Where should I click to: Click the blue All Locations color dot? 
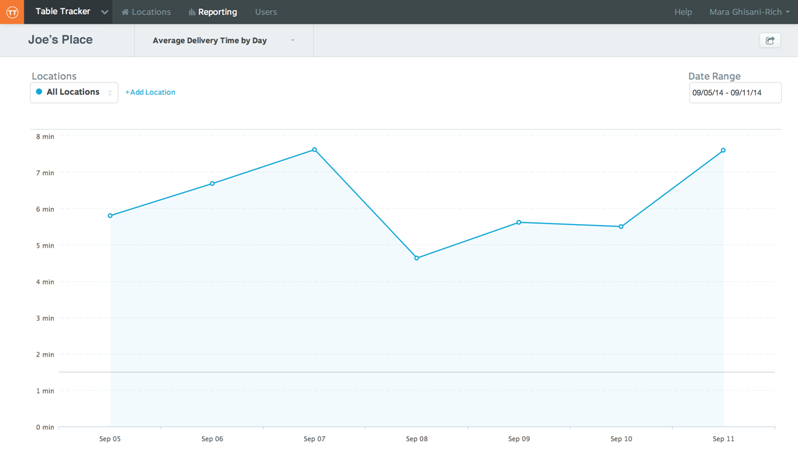pos(39,92)
